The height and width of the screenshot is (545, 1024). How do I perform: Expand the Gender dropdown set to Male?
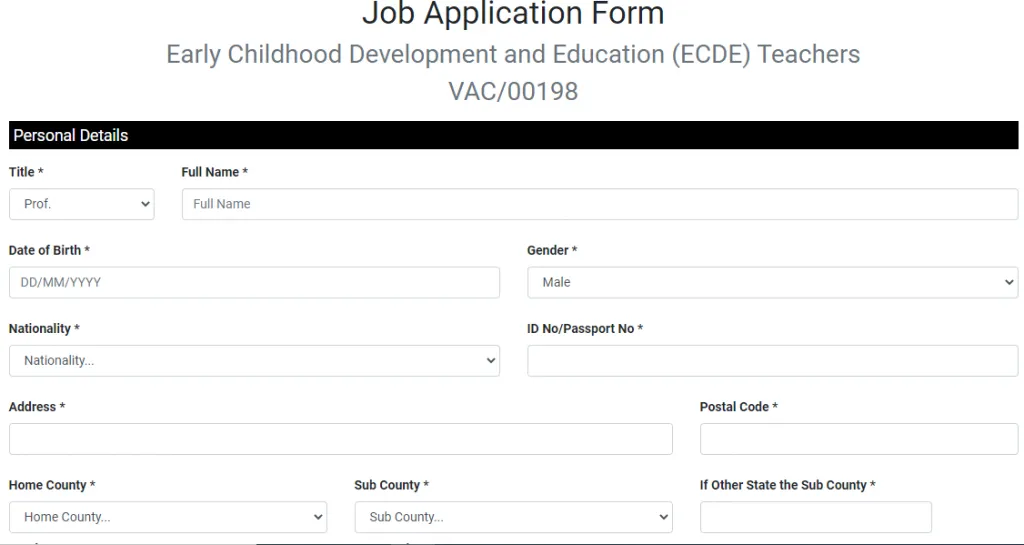click(772, 282)
